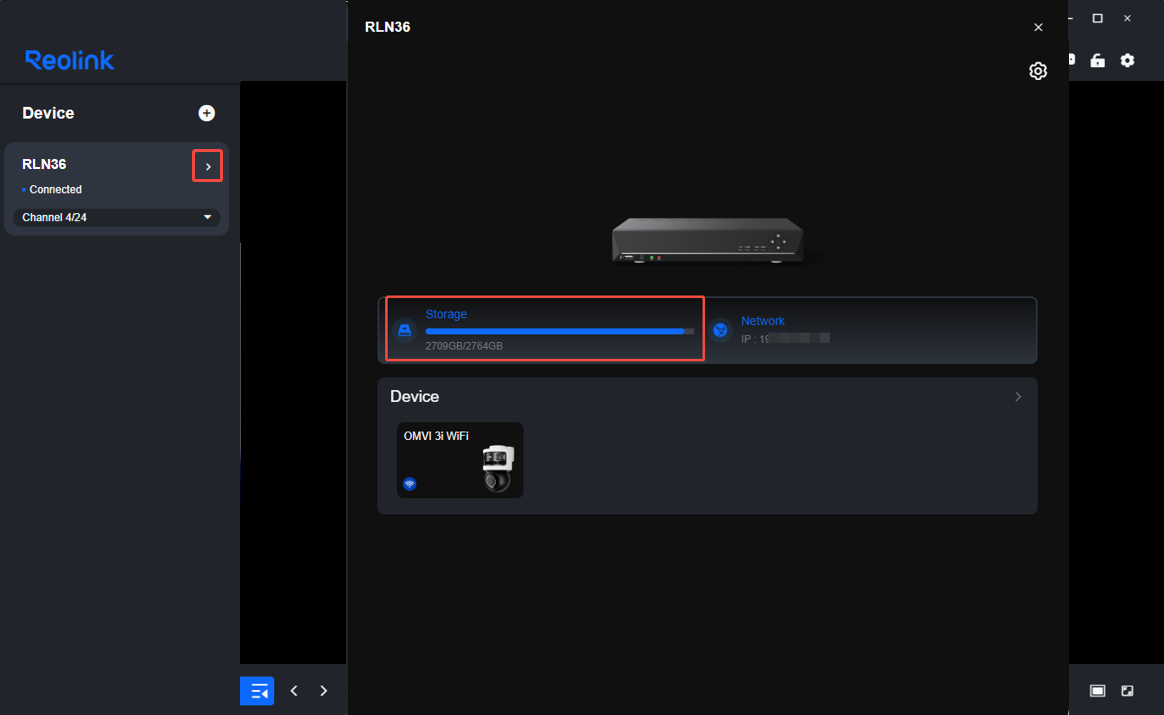Go to next page arrow

324,690
